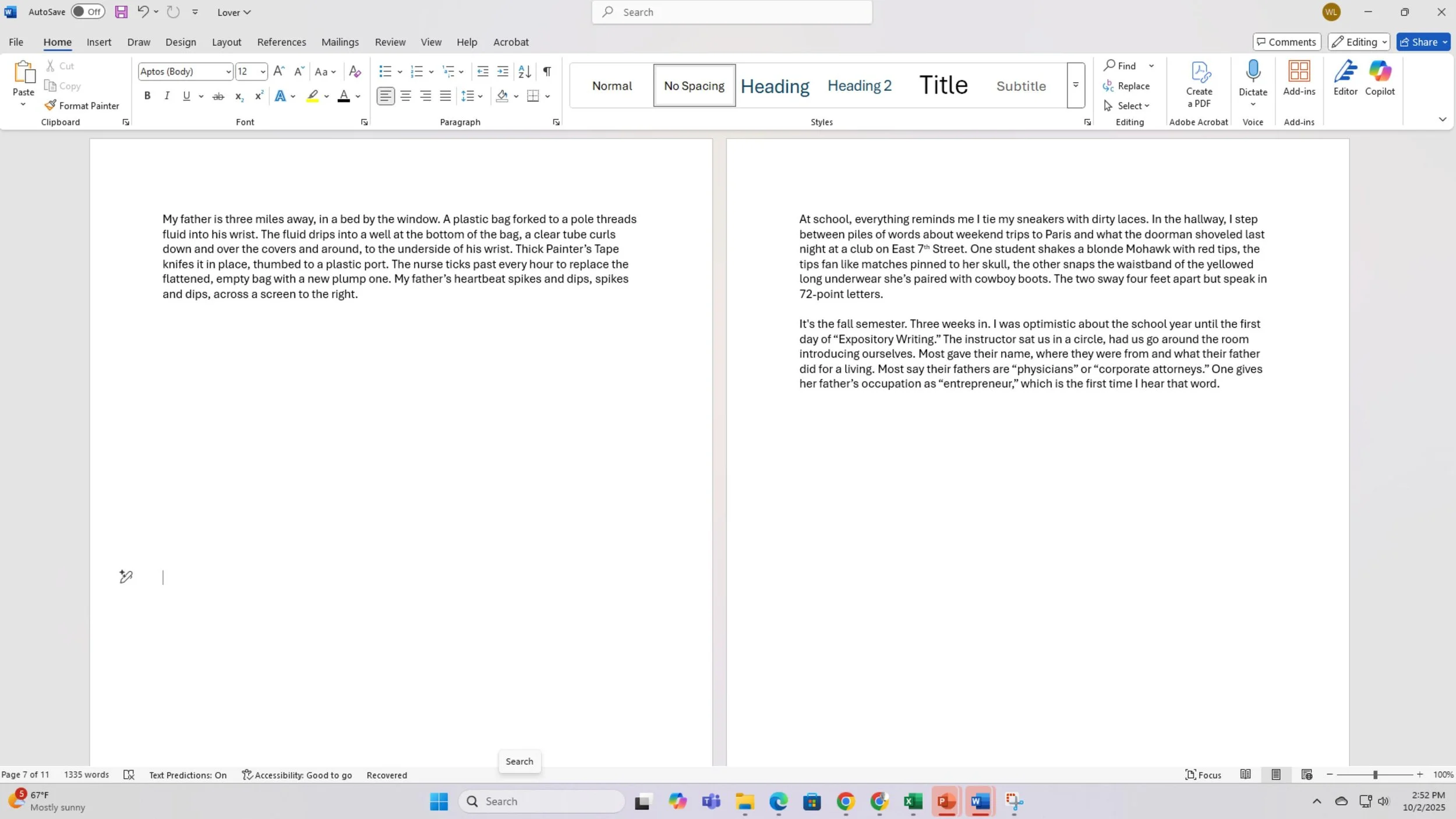Increase paragraph indent
Screen dimensions: 1456x819
503,71
